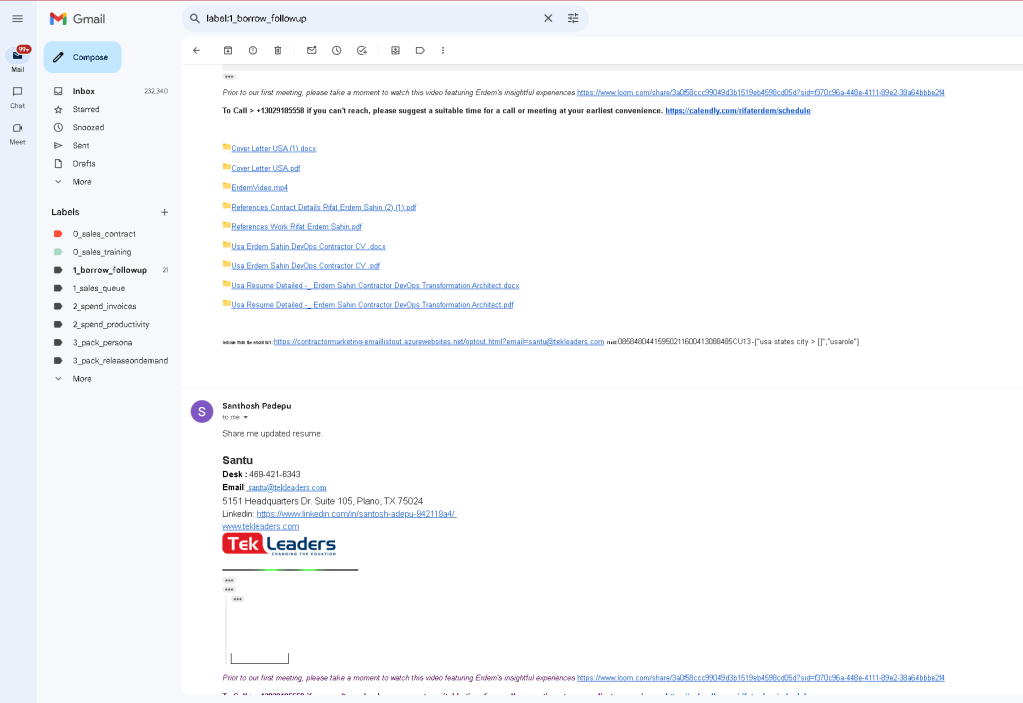
Task: Open the Loom link in the quoted message
Action: (x=760, y=678)
